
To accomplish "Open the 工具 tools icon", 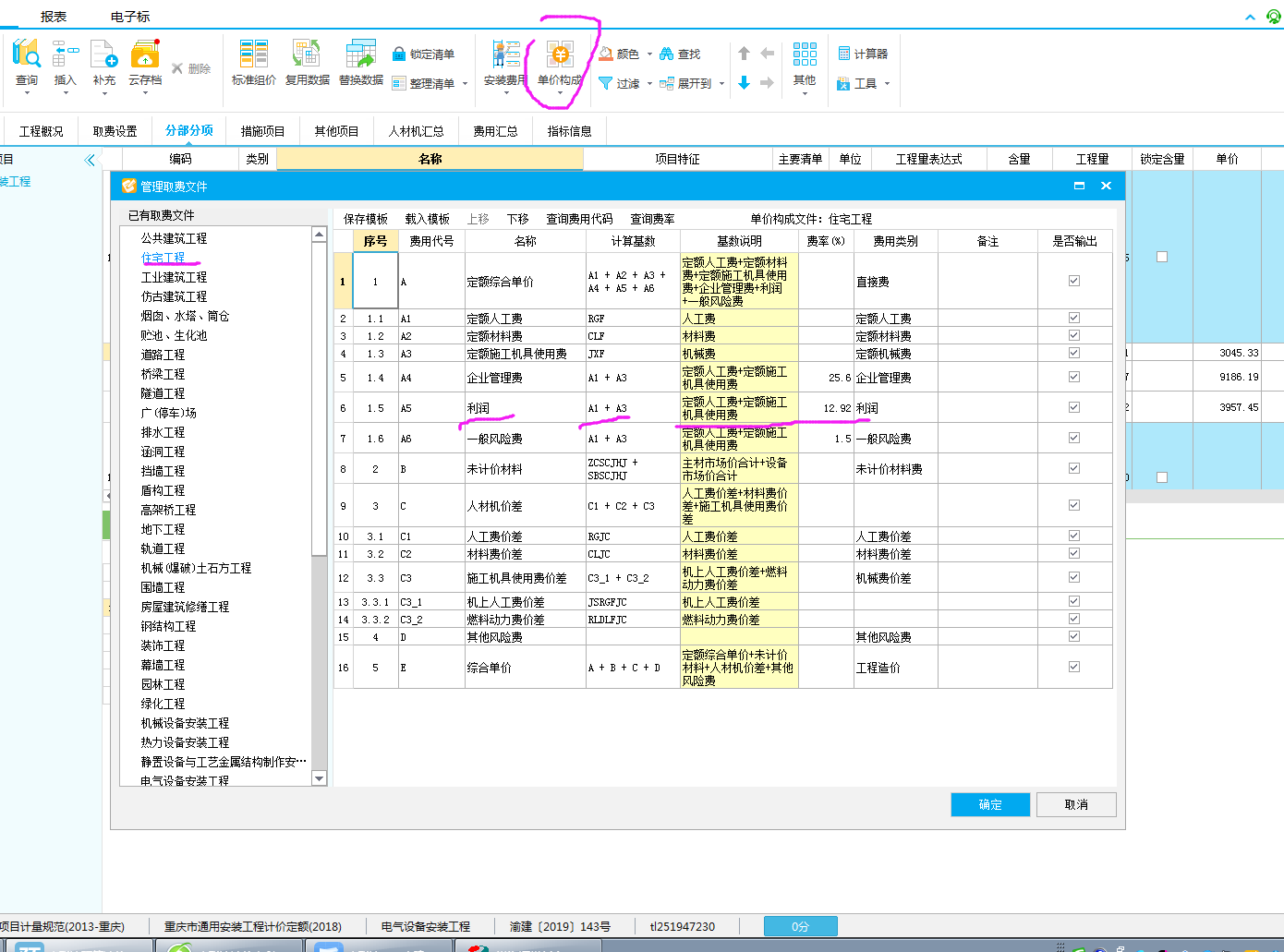I will pyautogui.click(x=843, y=83).
